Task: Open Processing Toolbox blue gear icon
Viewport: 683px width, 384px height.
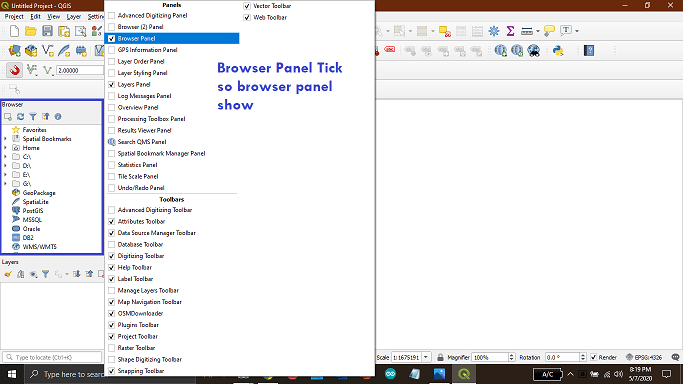Action: click(x=494, y=31)
